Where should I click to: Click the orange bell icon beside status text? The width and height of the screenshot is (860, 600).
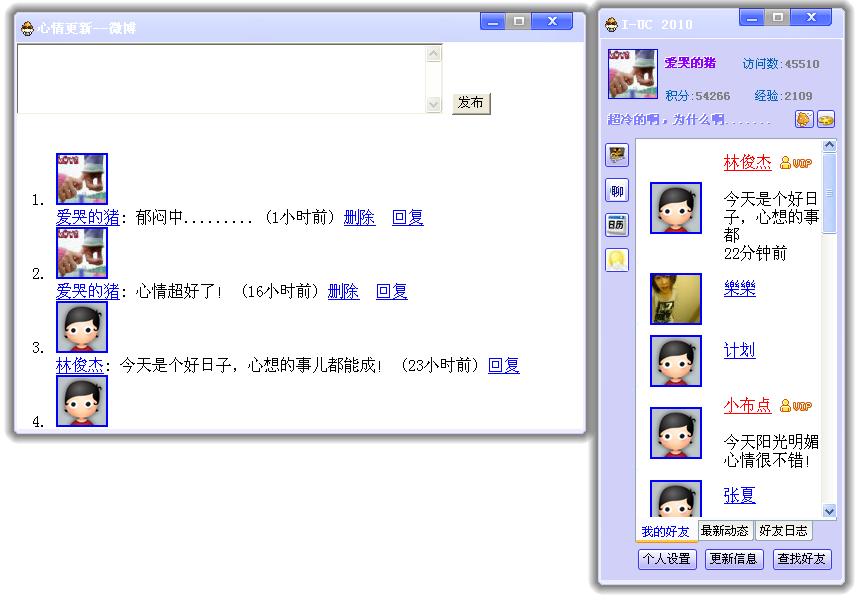click(804, 119)
